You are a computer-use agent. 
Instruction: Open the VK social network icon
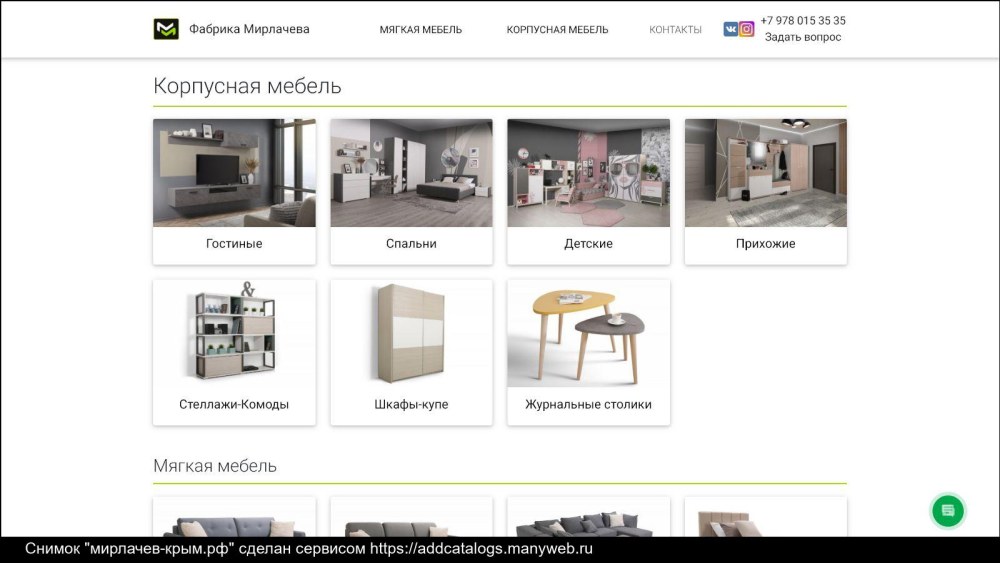click(x=731, y=29)
